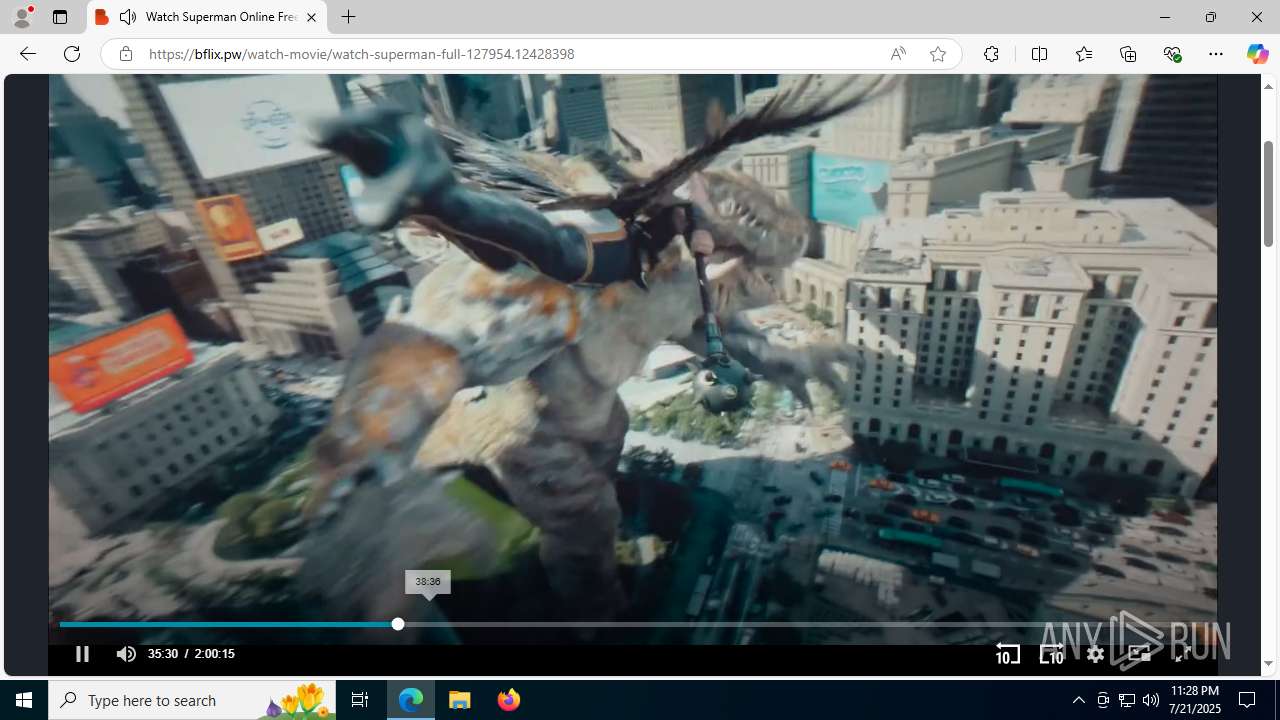Open browser Extensions menu

coord(991,54)
